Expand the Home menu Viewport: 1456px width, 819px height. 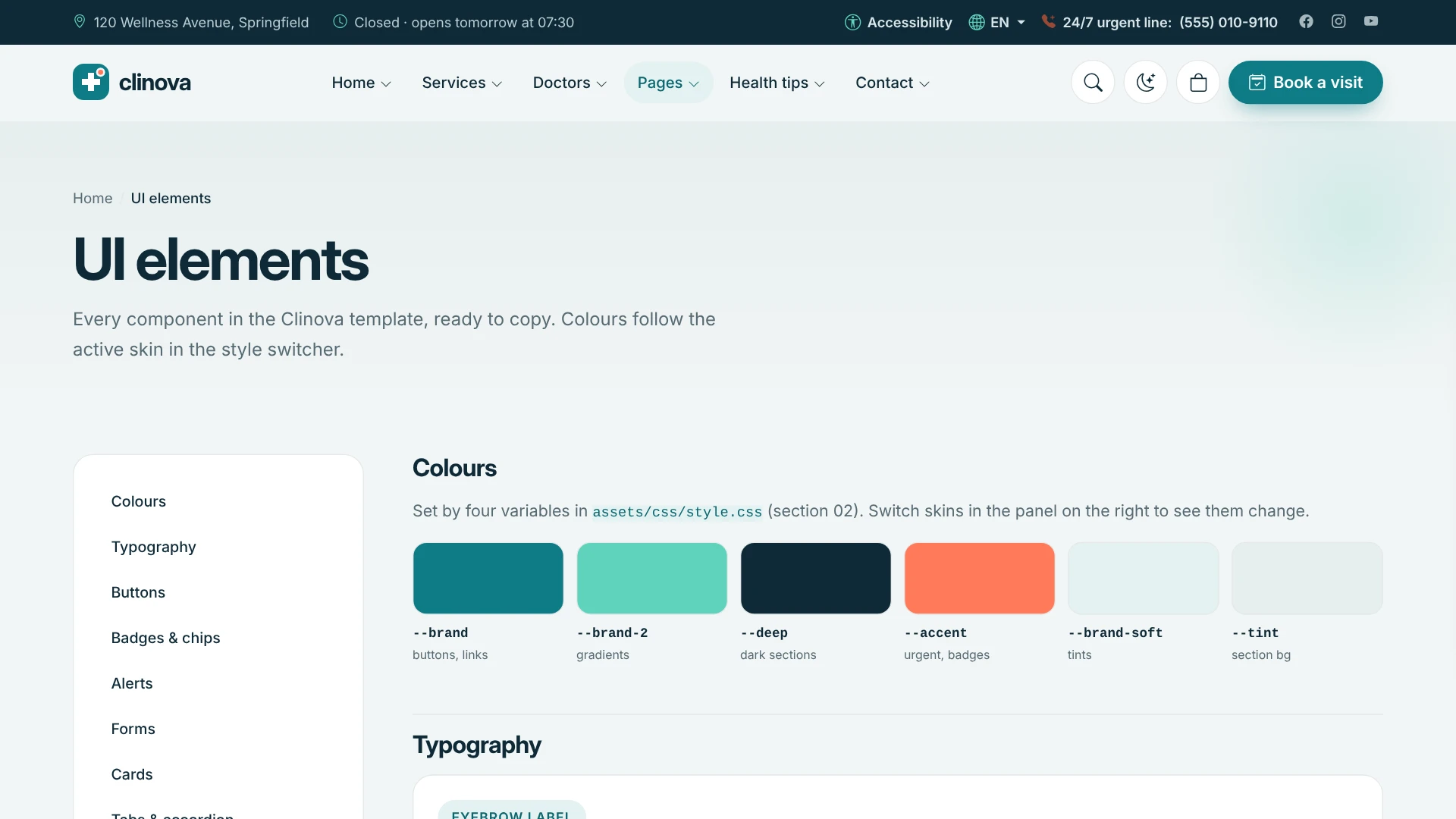[362, 83]
